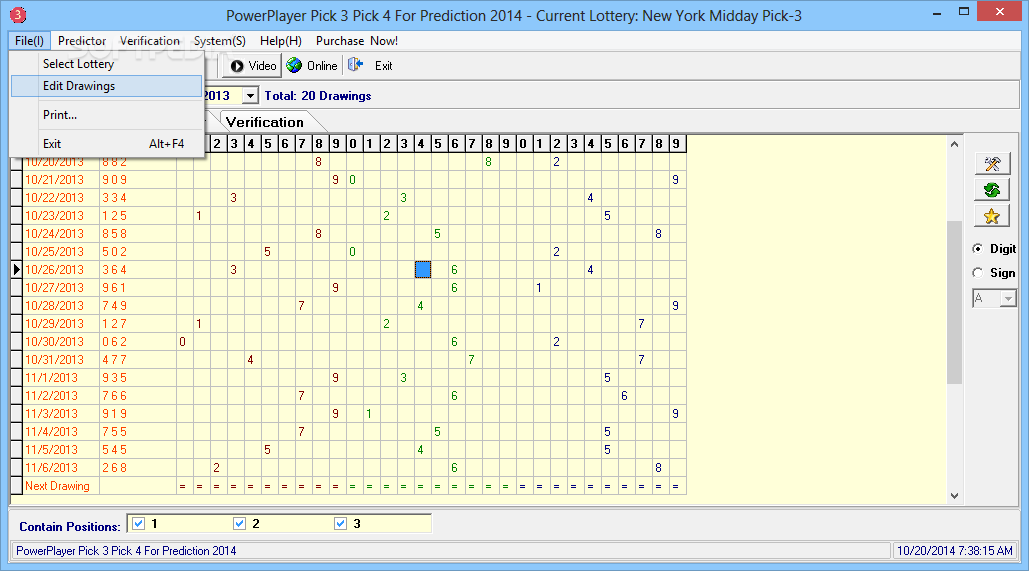Click the Exit door icon
The height and width of the screenshot is (571, 1029).
pyautogui.click(x=356, y=64)
